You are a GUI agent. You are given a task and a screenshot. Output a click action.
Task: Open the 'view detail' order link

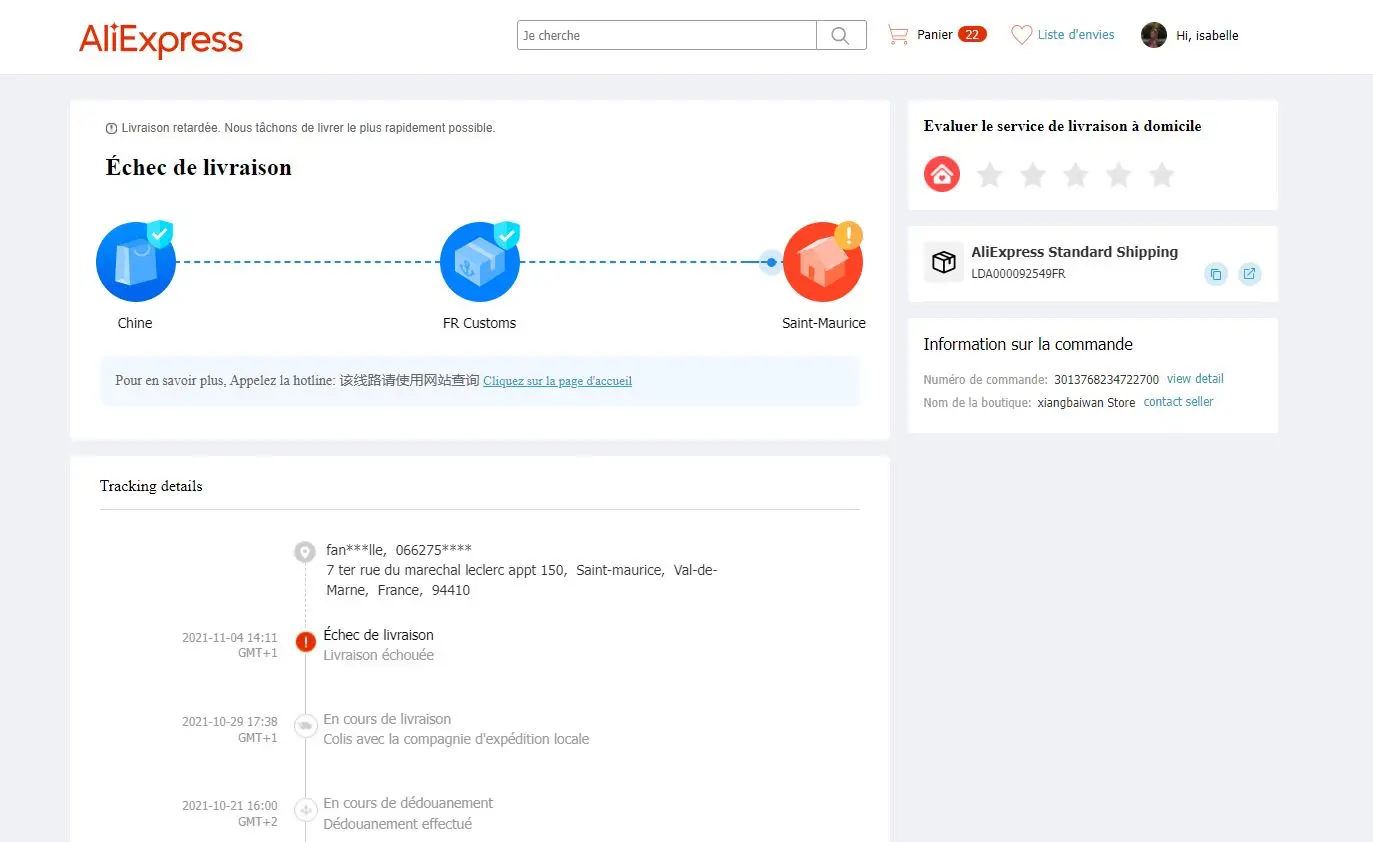[1195, 379]
